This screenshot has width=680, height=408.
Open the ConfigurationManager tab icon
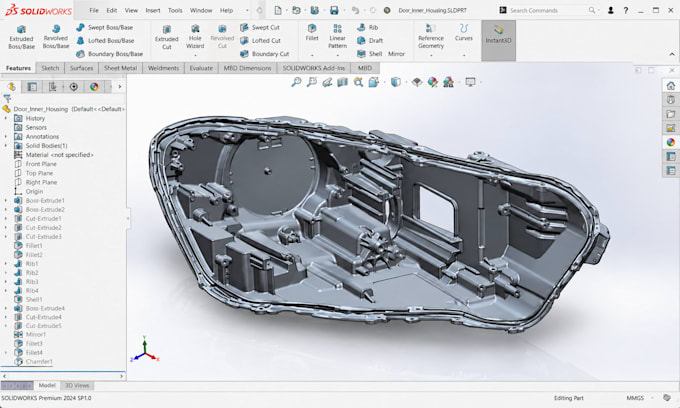pos(52,87)
